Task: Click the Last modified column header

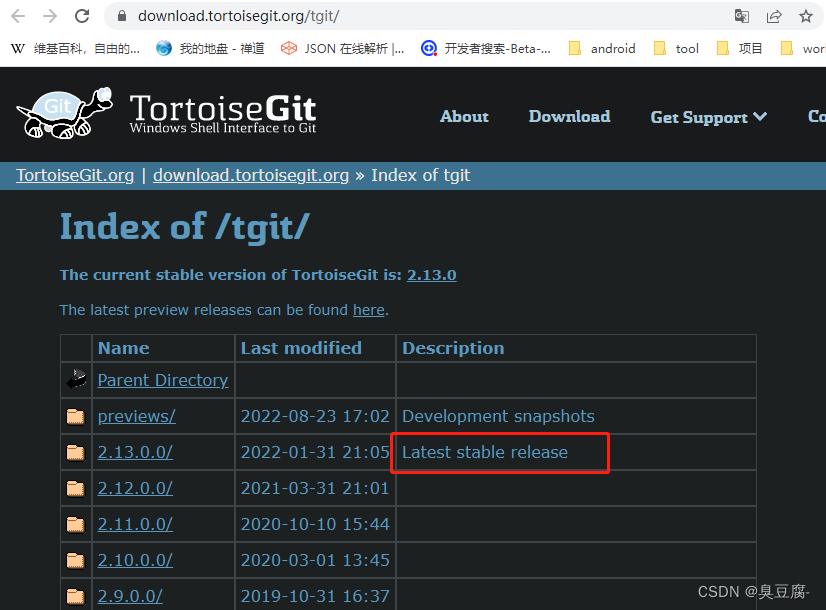Action: click(x=301, y=348)
